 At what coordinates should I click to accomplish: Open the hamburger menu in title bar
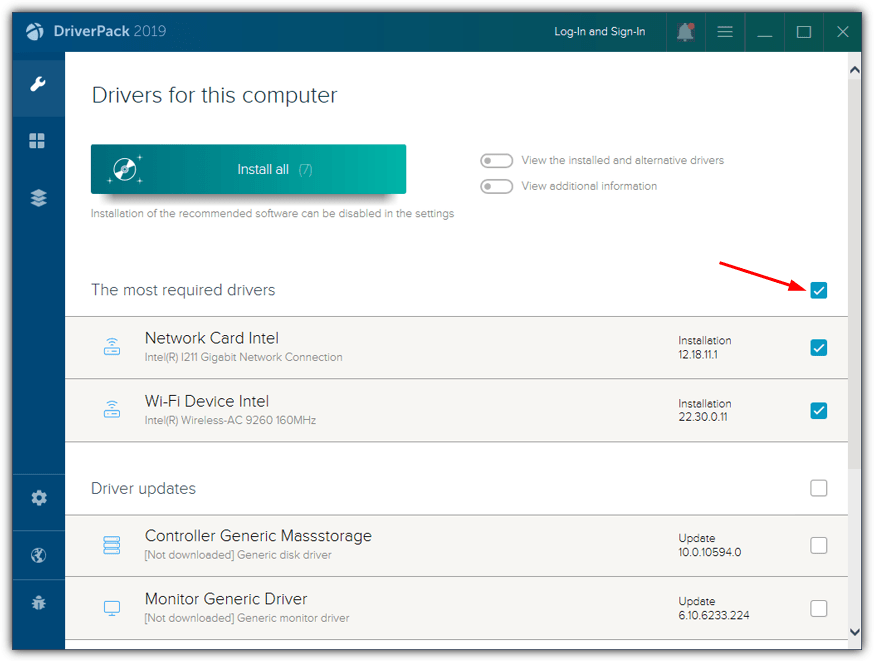(725, 31)
